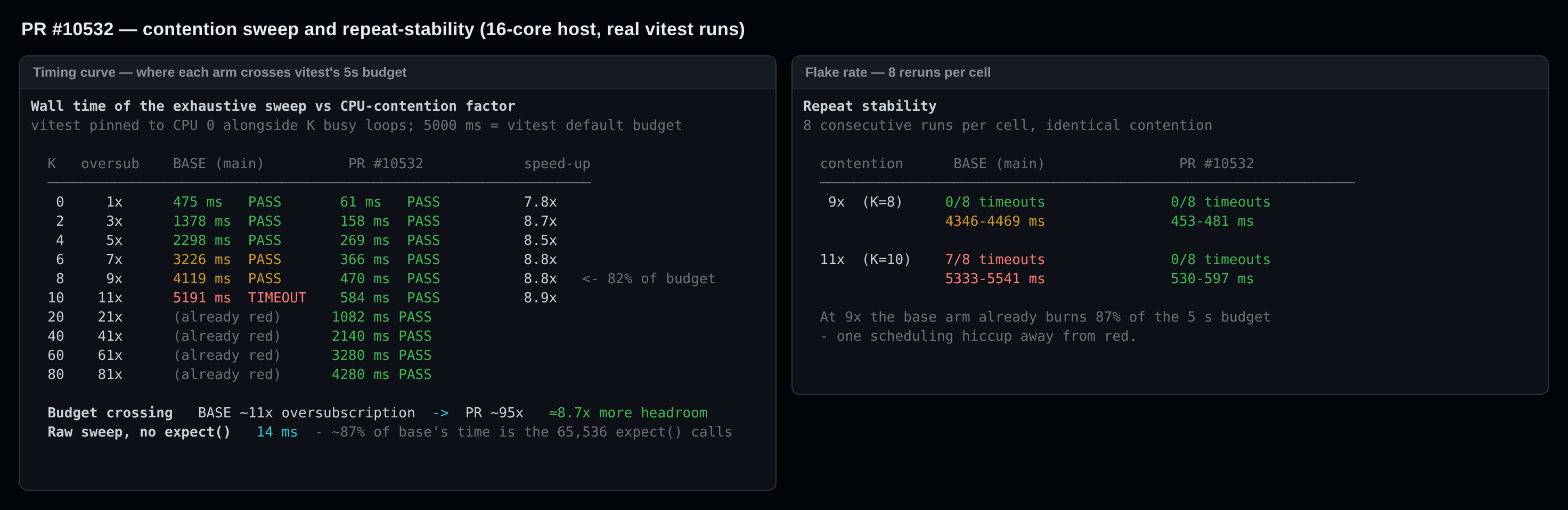Click the Repeat stability heading
The height and width of the screenshot is (510, 1568).
(x=870, y=106)
